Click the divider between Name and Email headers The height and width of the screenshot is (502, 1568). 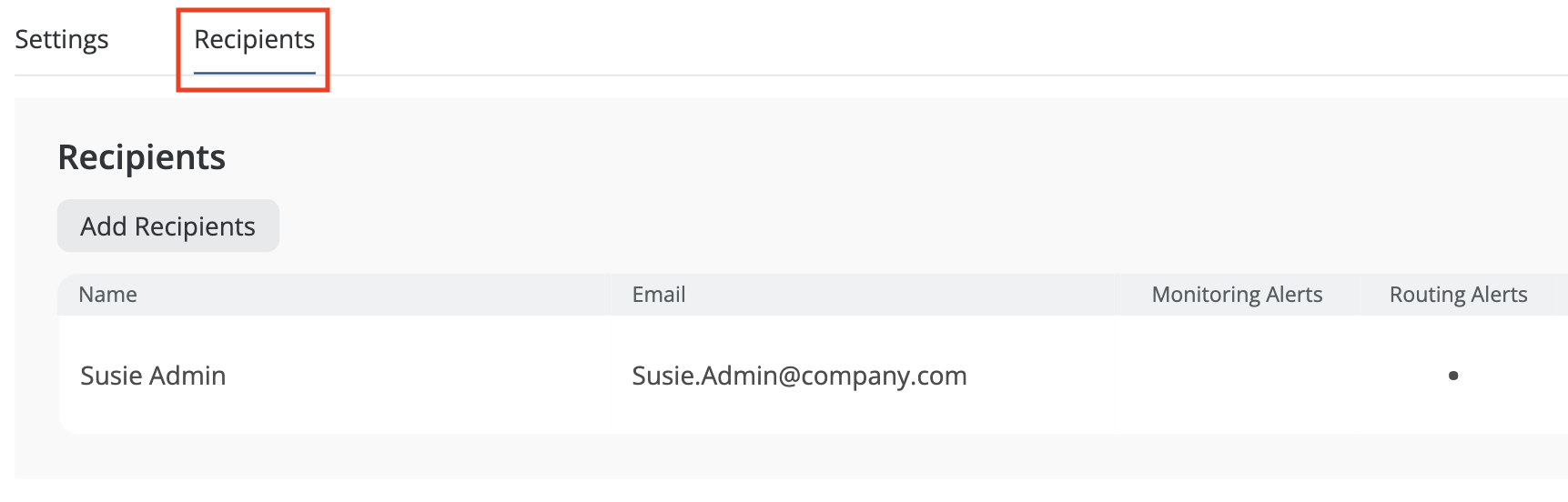[x=611, y=295]
